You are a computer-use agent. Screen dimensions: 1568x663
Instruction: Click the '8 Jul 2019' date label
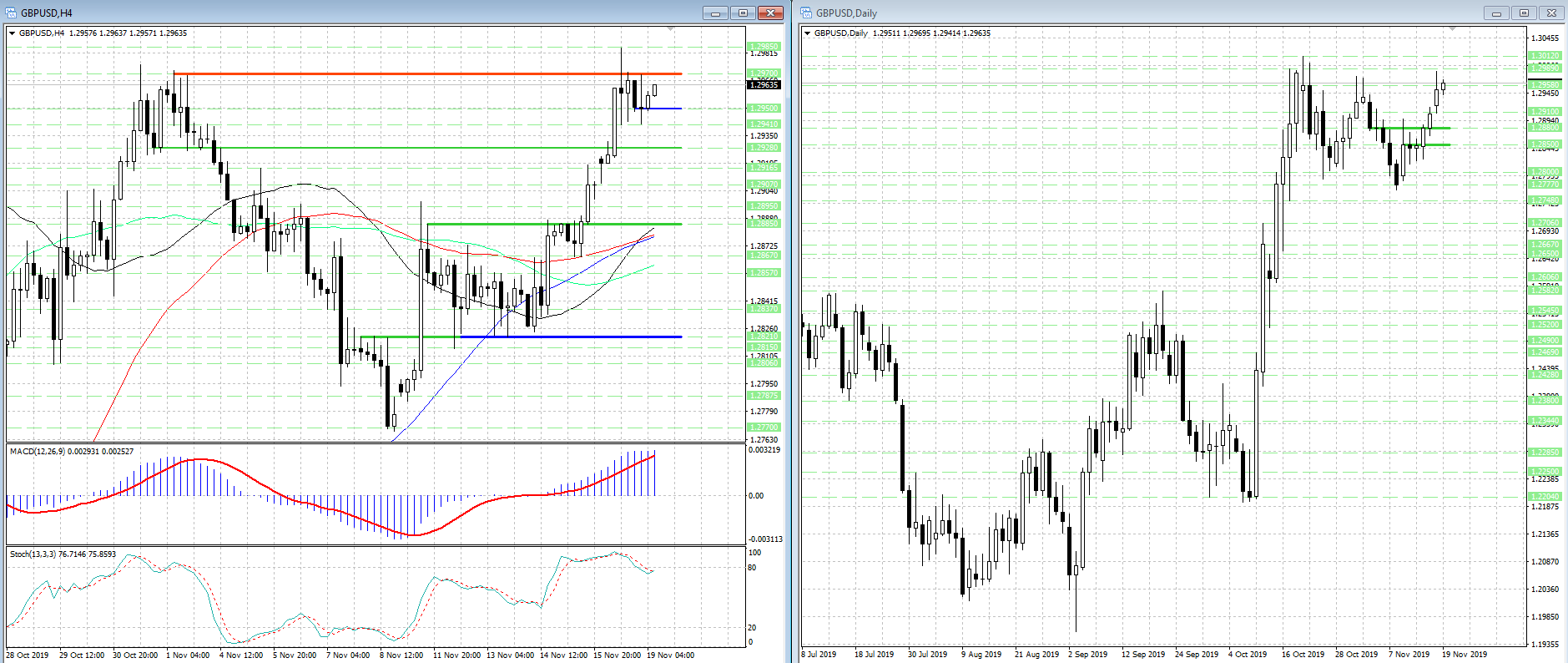pyautogui.click(x=819, y=655)
